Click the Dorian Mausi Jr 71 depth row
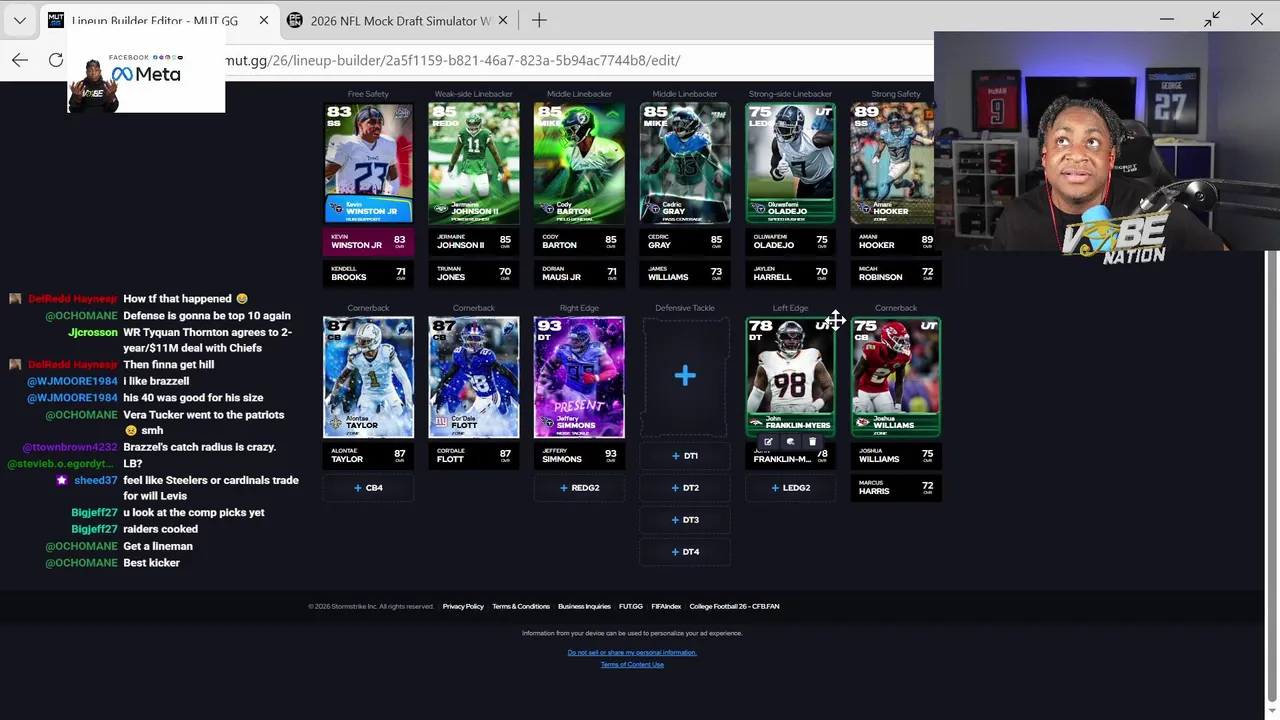Image resolution: width=1280 pixels, height=720 pixels. (x=579, y=273)
